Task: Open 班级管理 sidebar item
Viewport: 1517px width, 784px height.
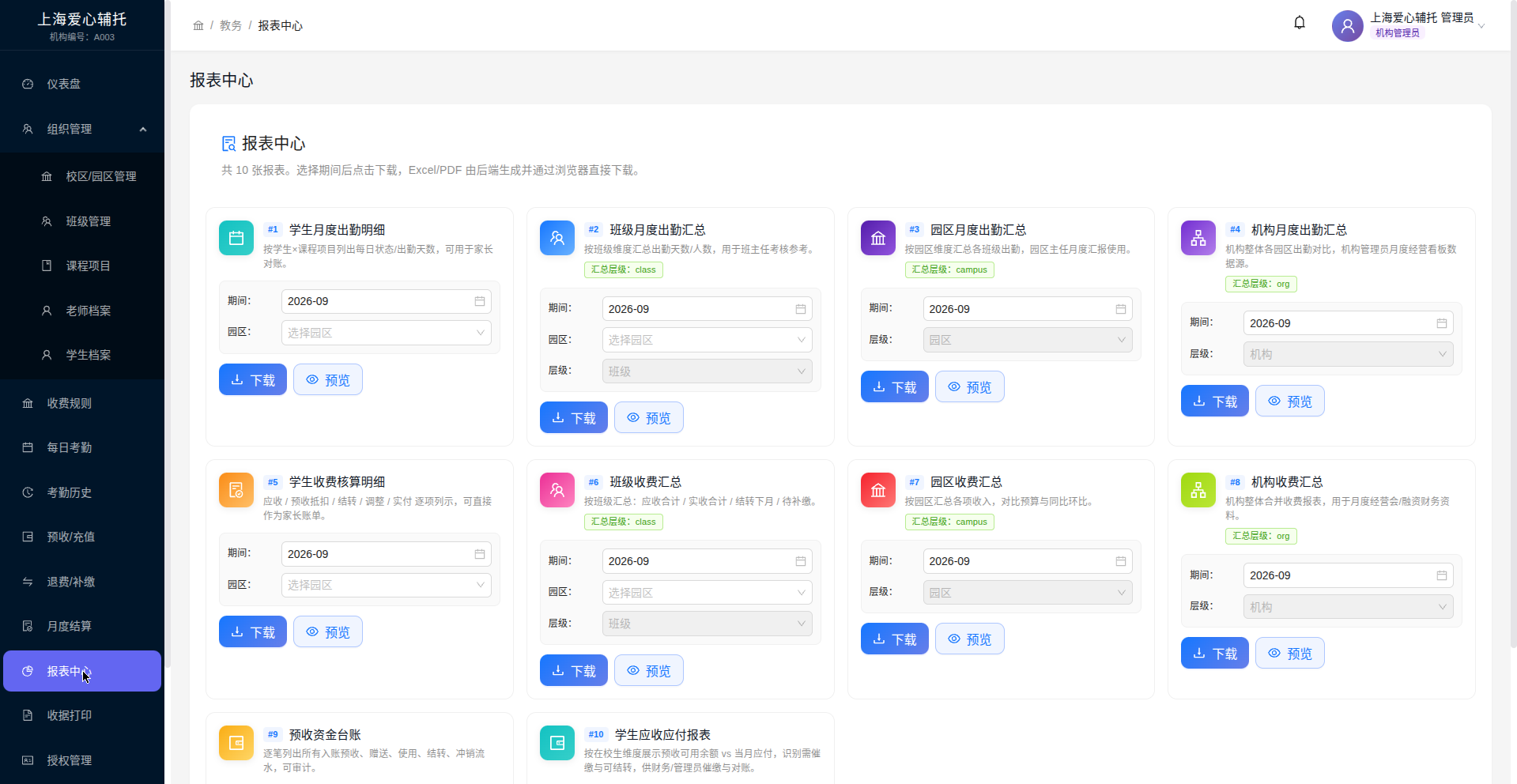Action: pos(82,221)
